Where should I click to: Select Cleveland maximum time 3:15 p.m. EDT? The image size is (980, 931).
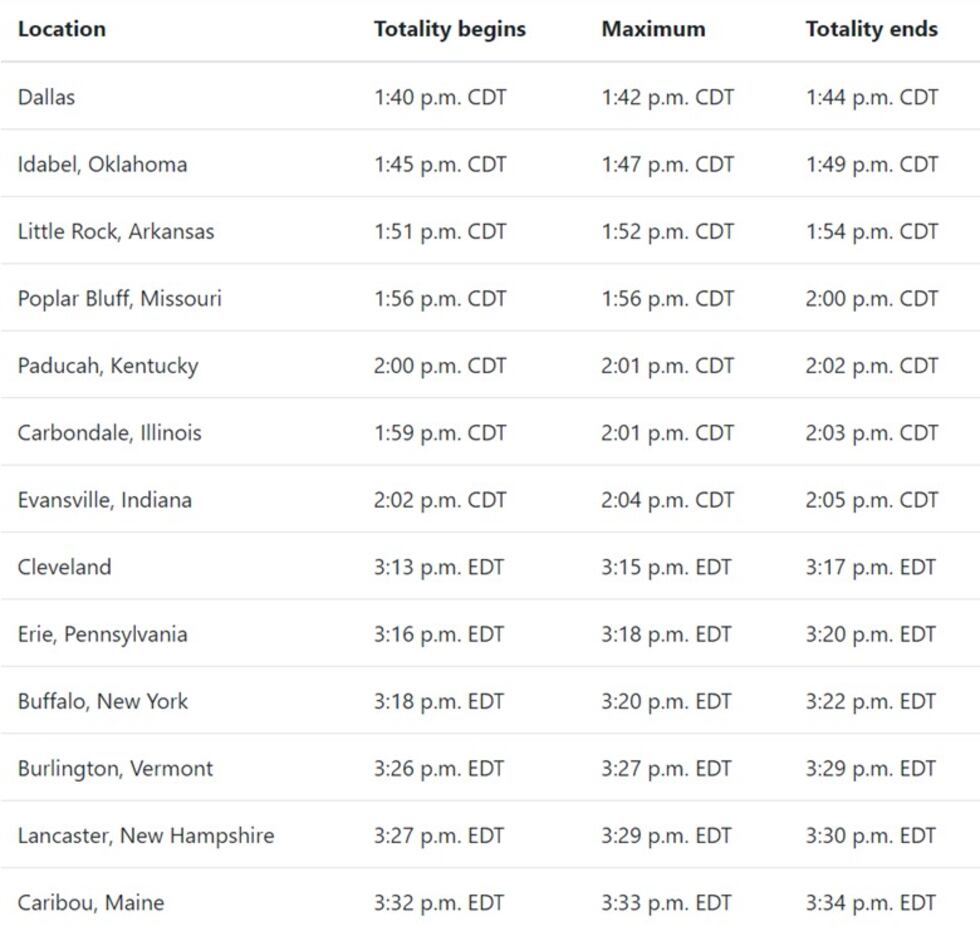pyautogui.click(x=666, y=567)
